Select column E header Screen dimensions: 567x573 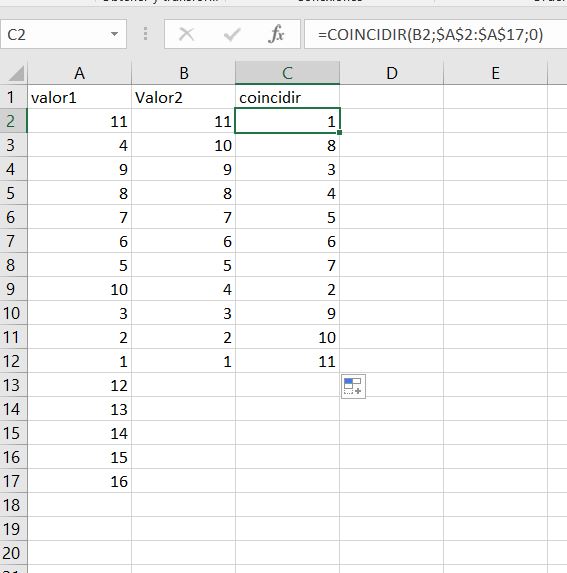(x=495, y=73)
